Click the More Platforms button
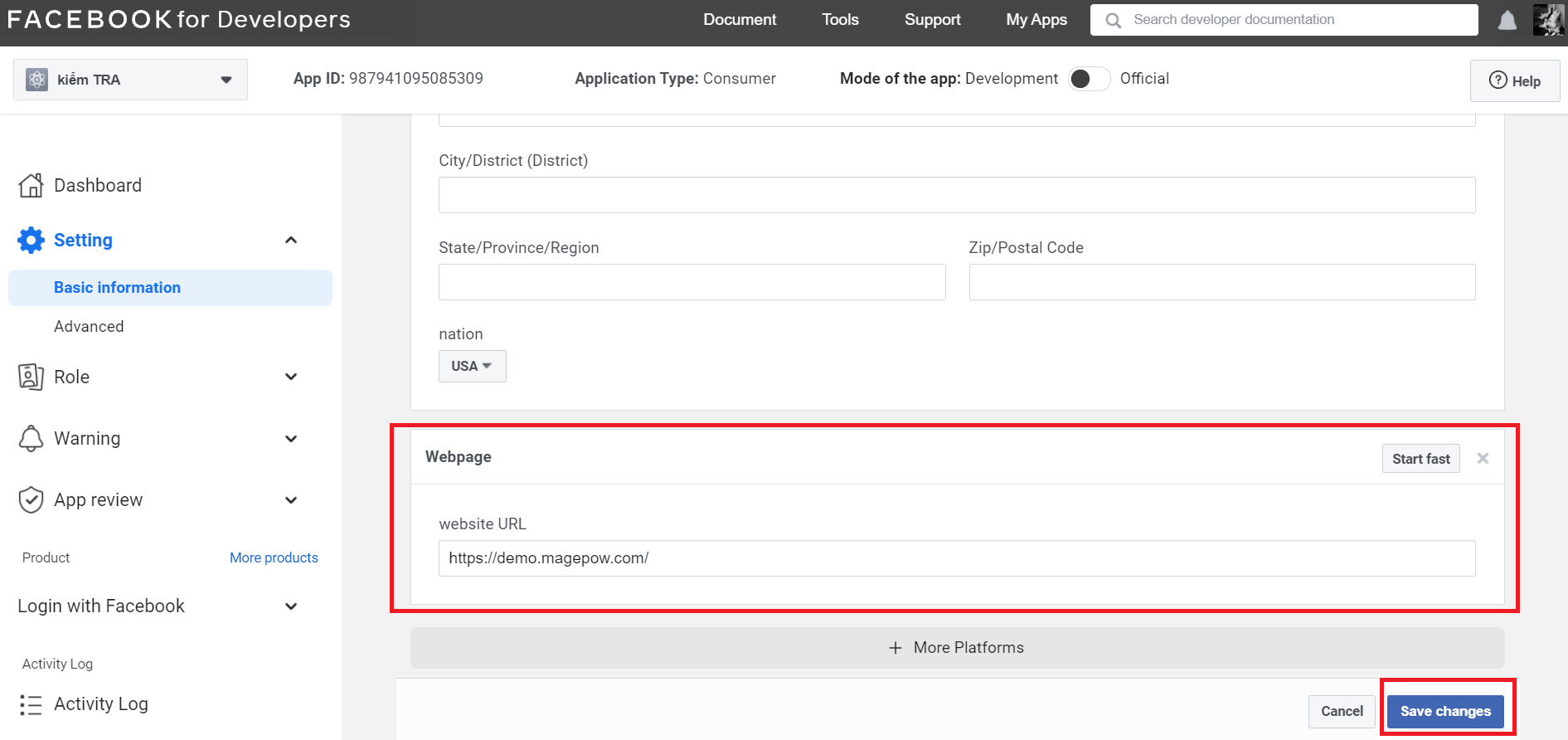 956,648
